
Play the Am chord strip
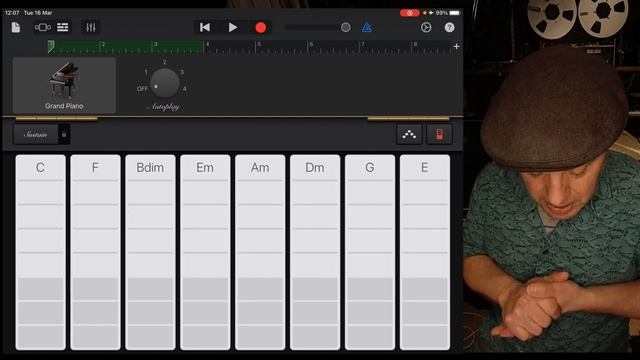point(260,252)
